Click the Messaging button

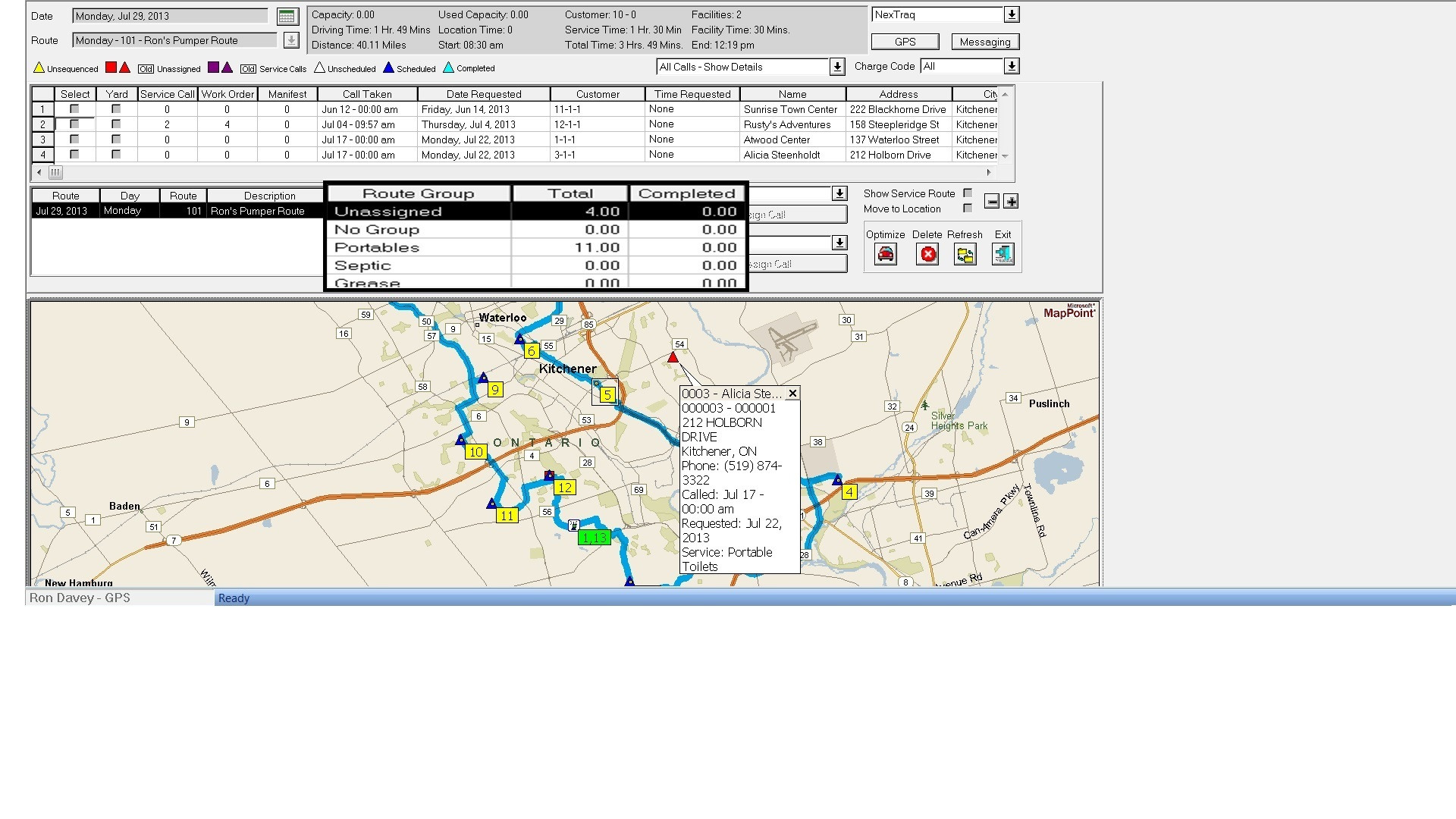click(984, 42)
